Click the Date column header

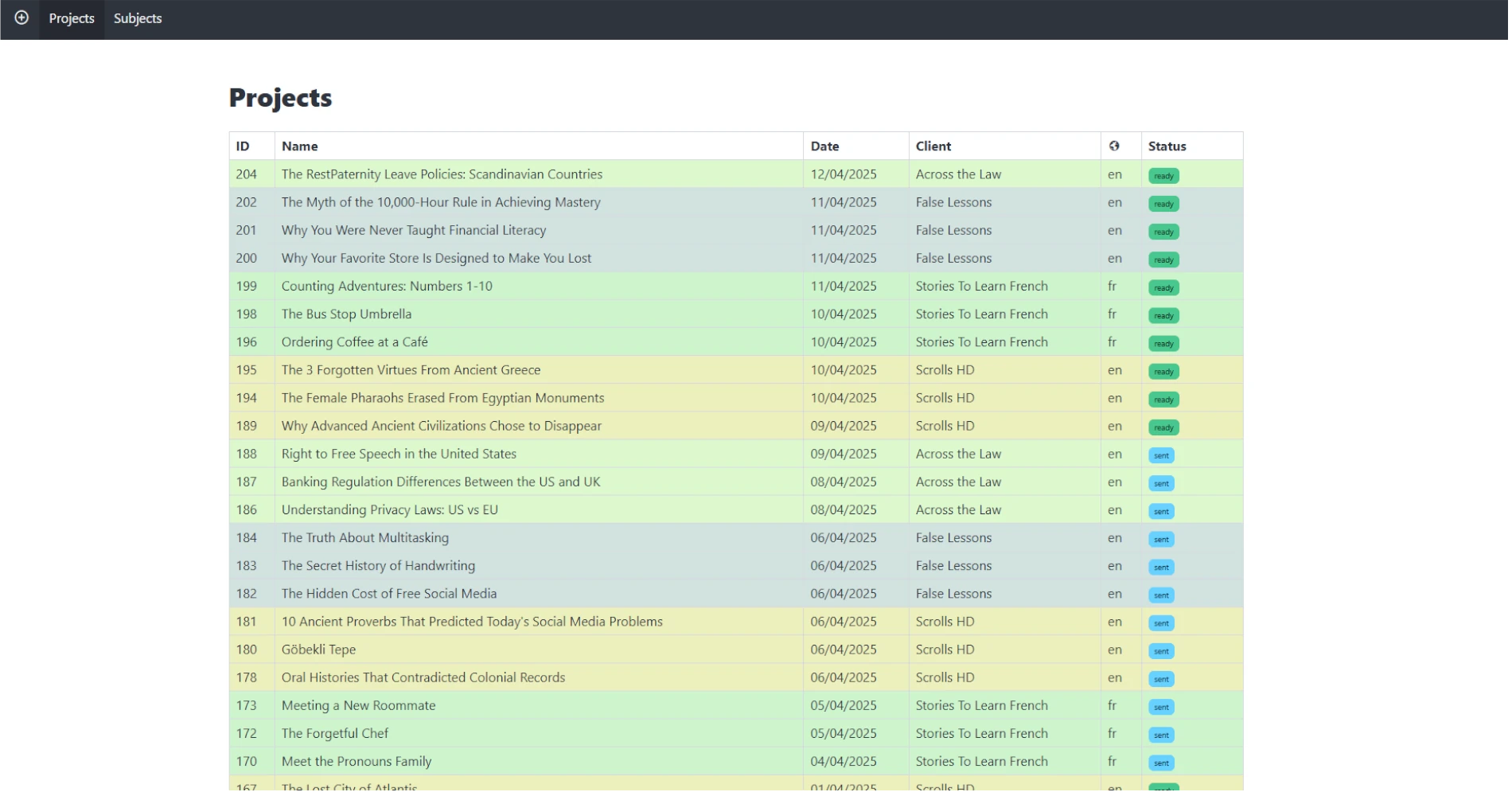(x=824, y=146)
